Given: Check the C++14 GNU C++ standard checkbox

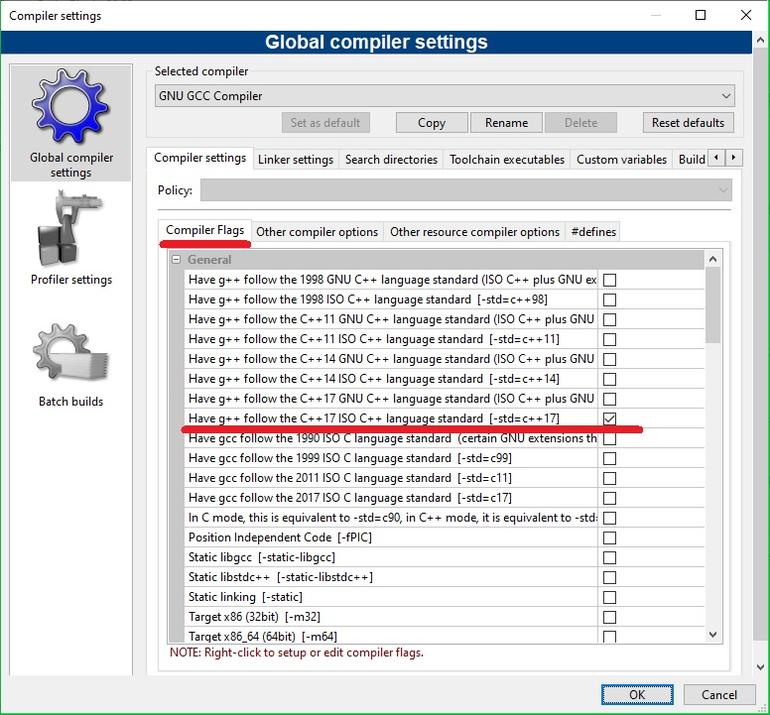Looking at the screenshot, I should (609, 359).
